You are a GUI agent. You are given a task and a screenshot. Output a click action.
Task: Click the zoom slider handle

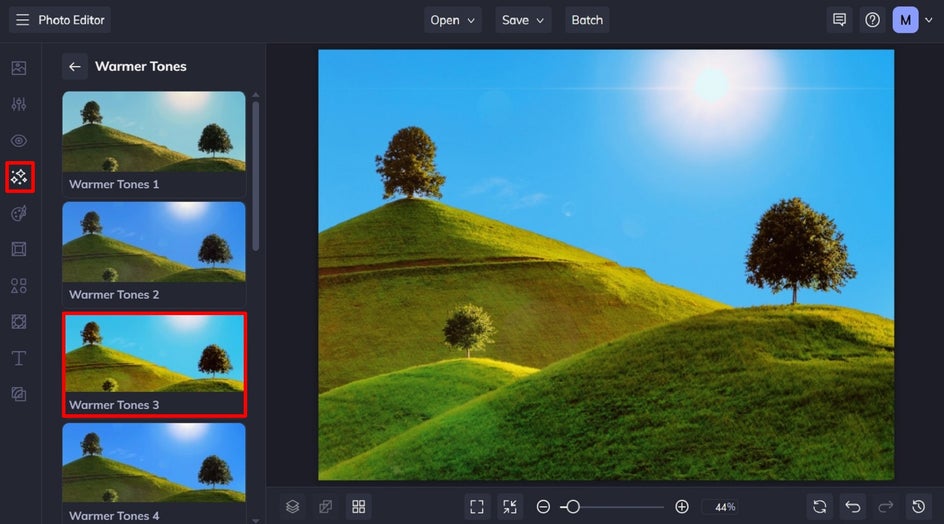point(573,507)
